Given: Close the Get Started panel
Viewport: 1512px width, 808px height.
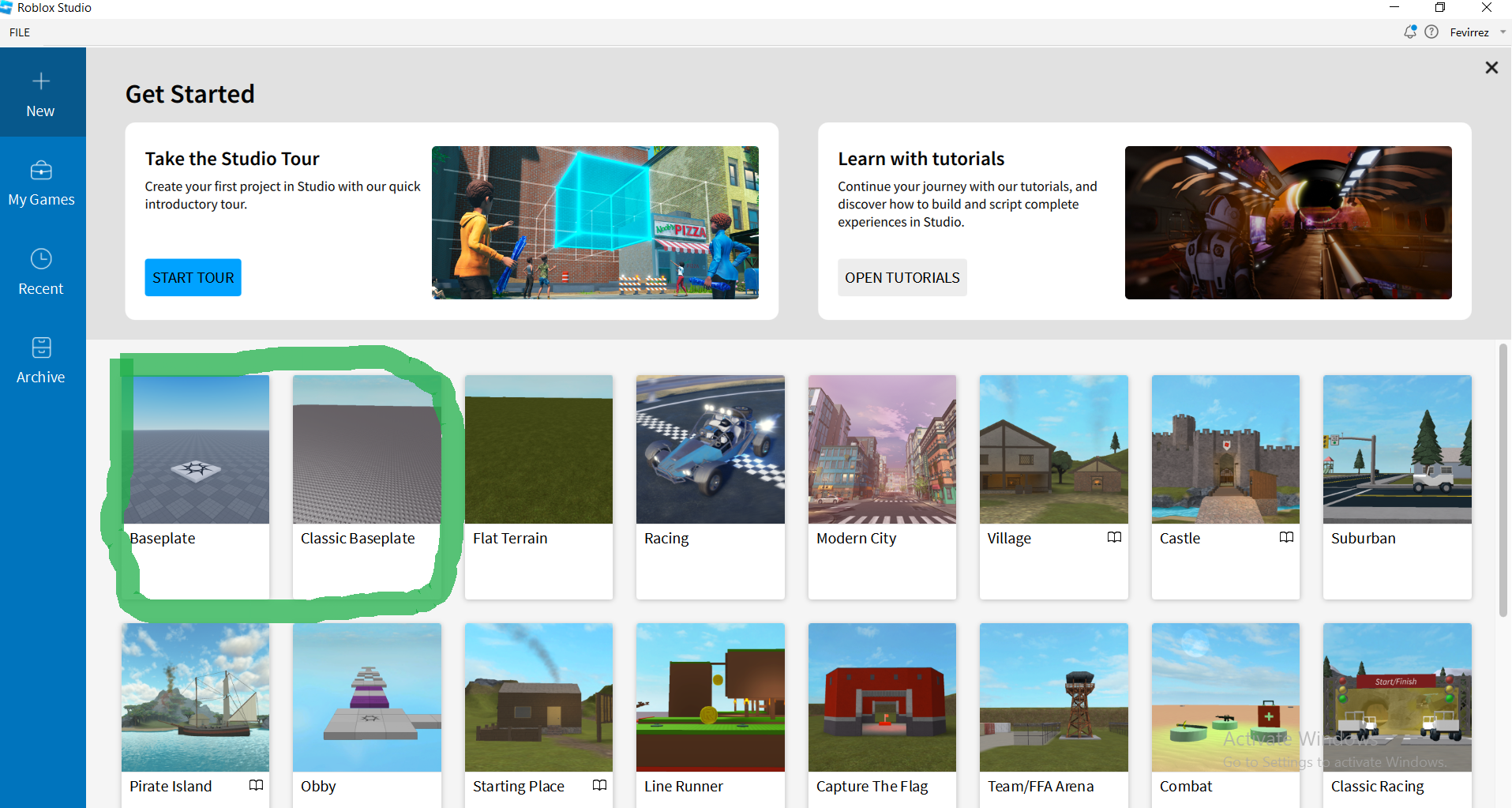Looking at the screenshot, I should pyautogui.click(x=1491, y=68).
